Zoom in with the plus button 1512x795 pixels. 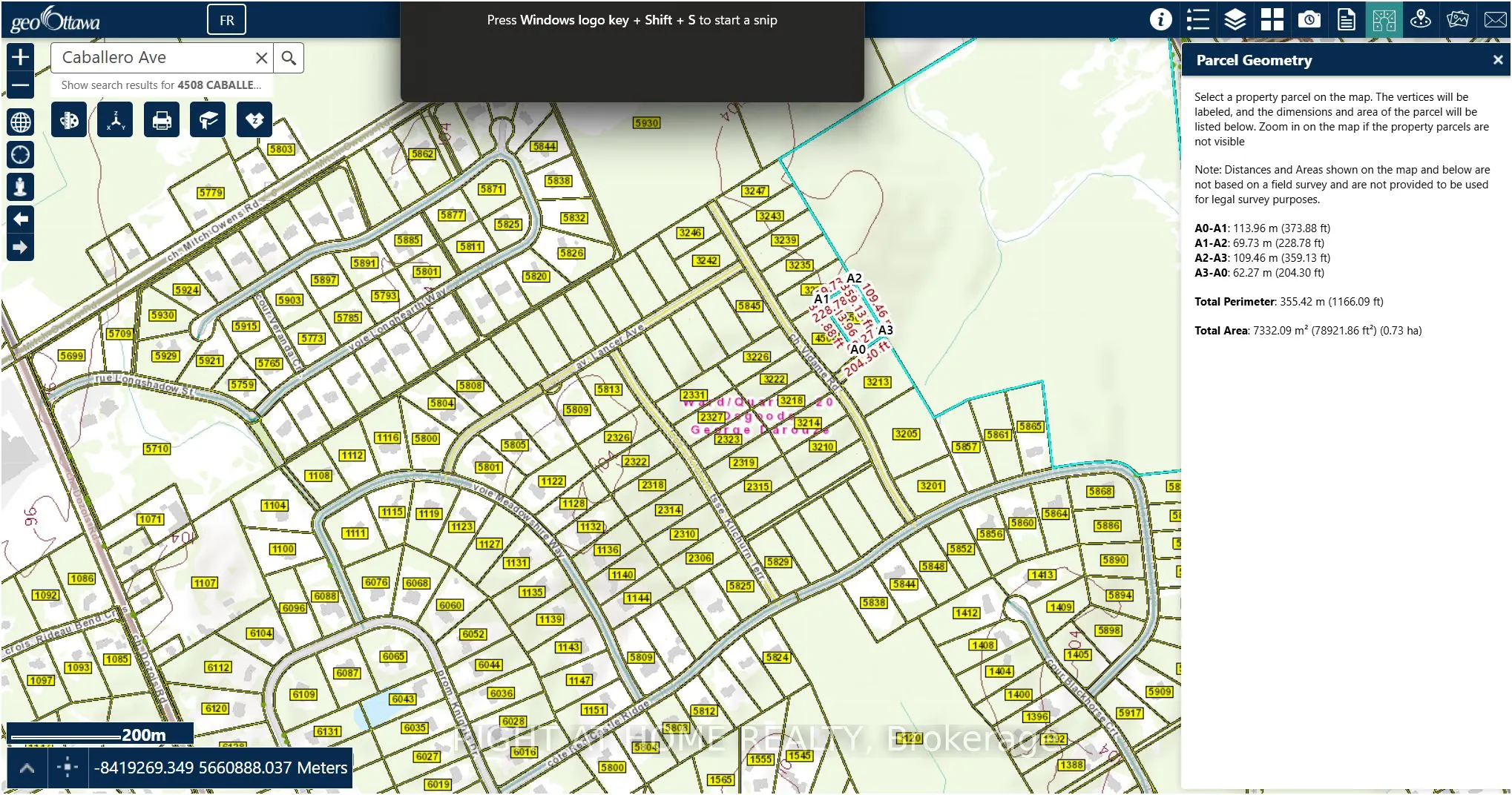21,57
